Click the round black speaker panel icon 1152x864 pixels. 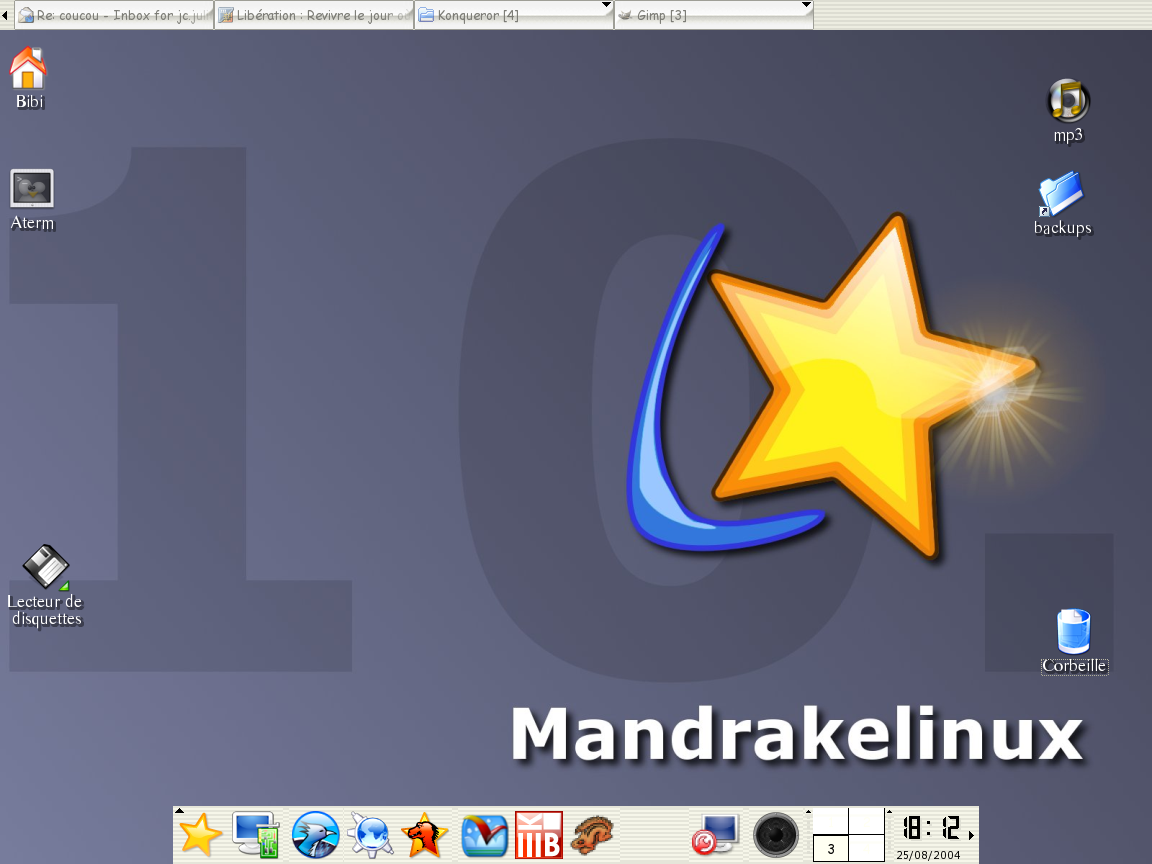[x=775, y=835]
